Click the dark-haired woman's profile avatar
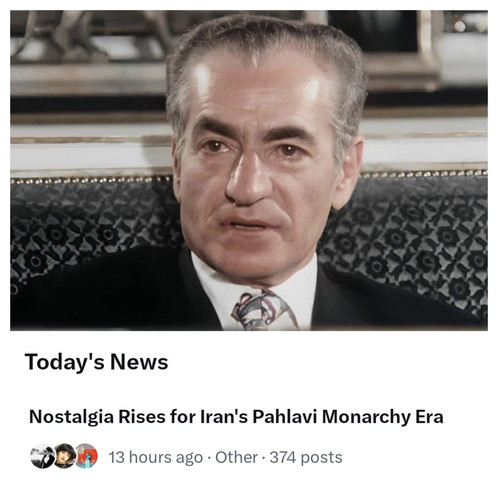Image resolution: width=498 pixels, height=500 pixels. [x=65, y=456]
